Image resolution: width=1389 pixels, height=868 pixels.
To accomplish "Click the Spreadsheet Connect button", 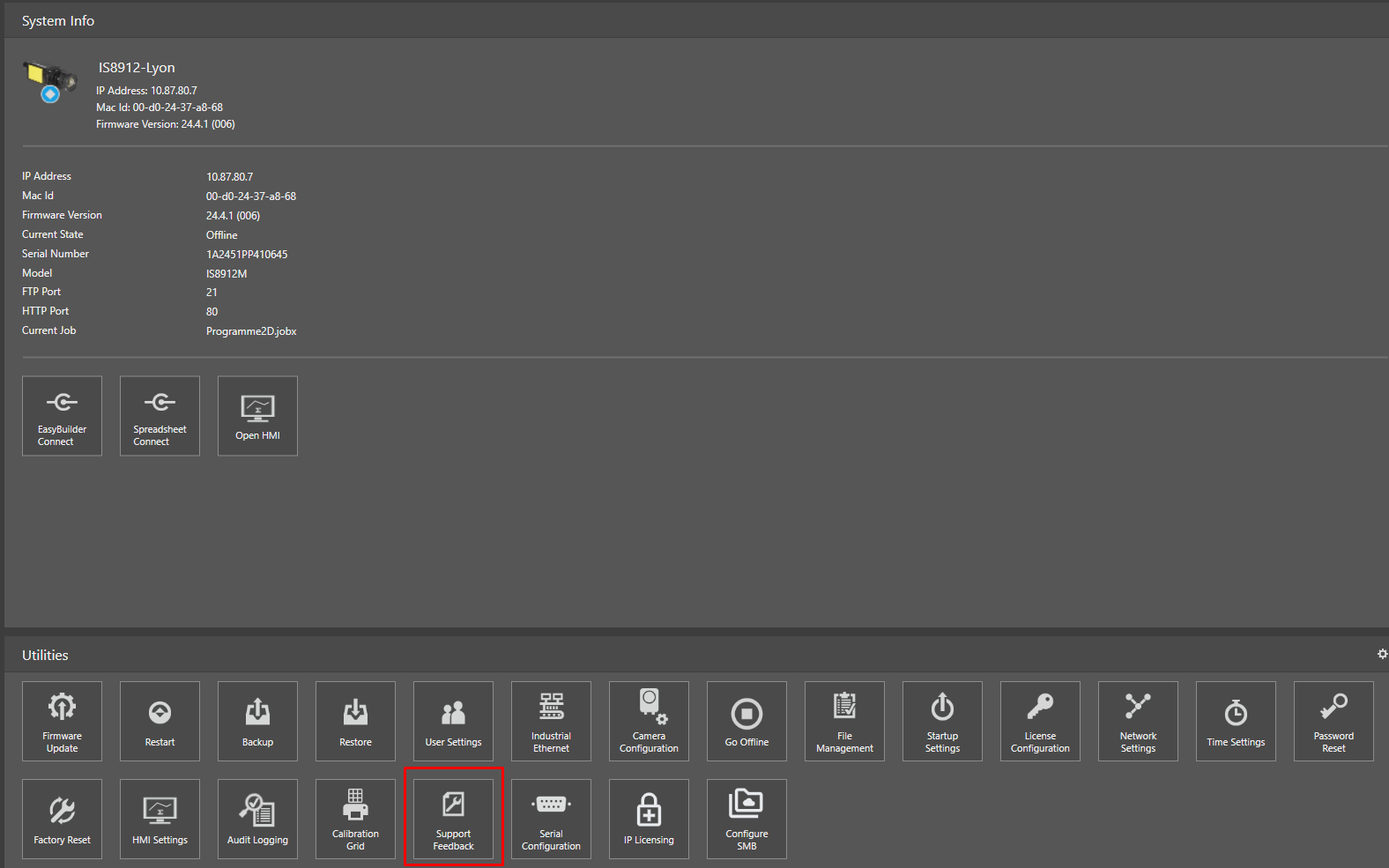I will (160, 416).
